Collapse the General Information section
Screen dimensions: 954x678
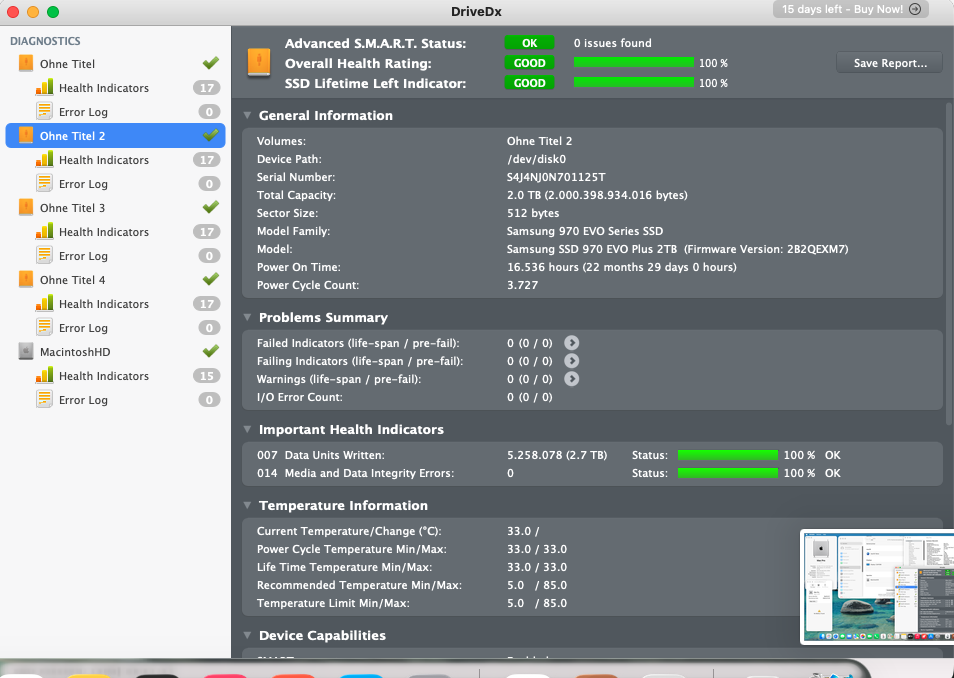(247, 115)
